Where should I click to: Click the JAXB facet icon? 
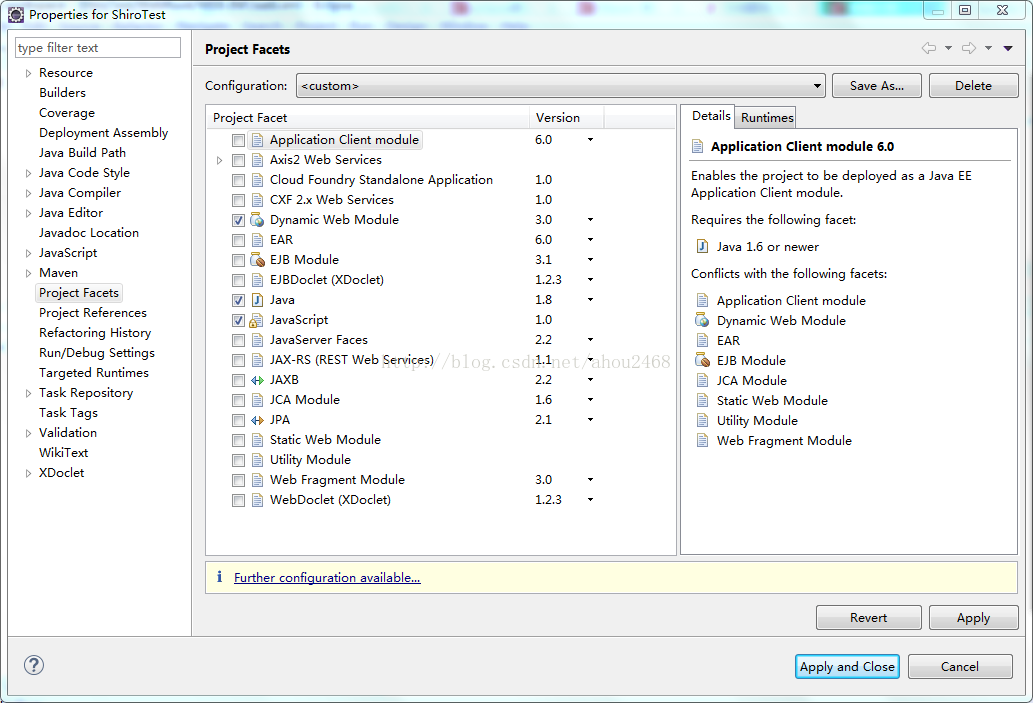256,379
